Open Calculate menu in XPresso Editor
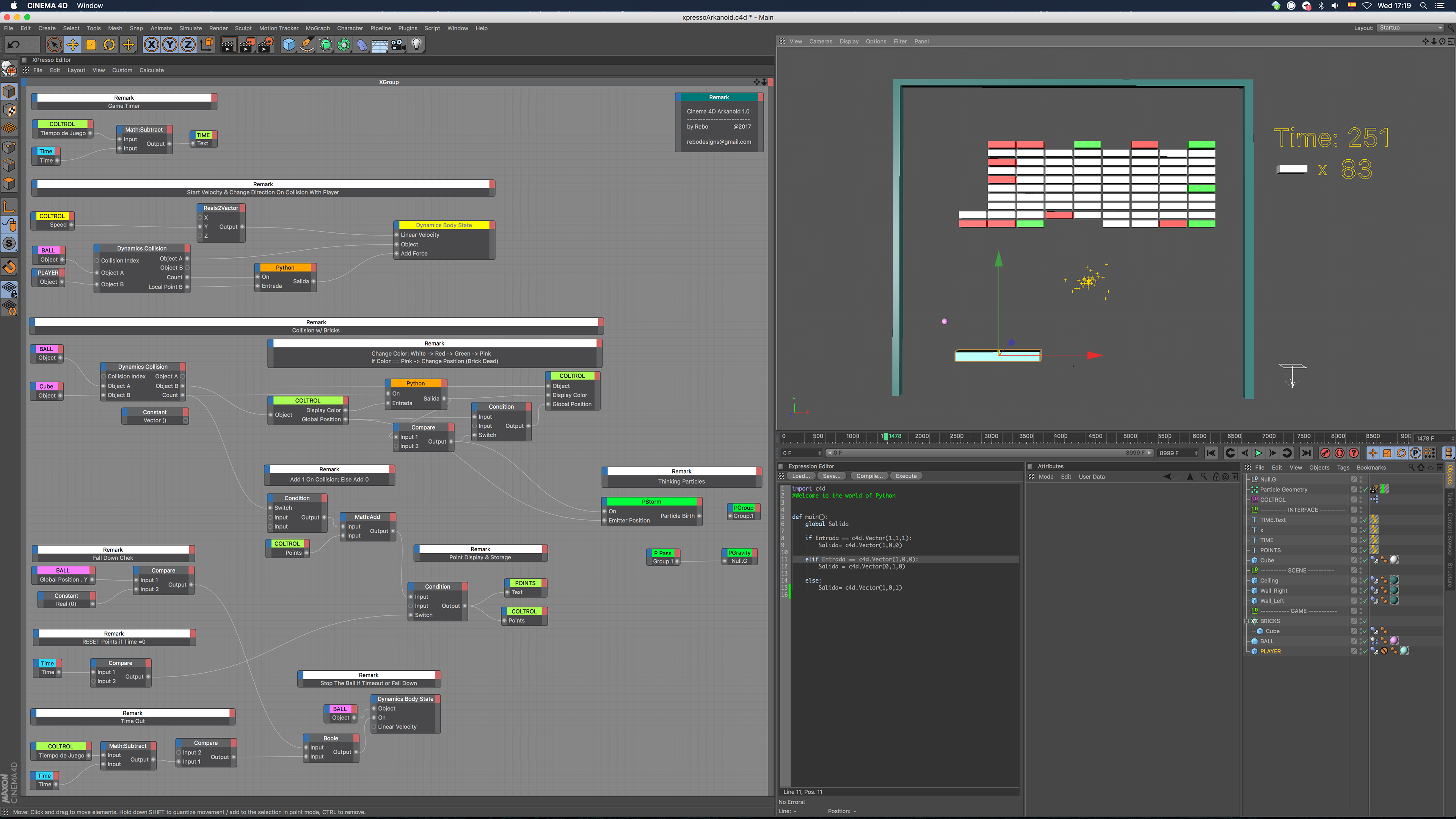Viewport: 1456px width, 819px height. [x=152, y=70]
